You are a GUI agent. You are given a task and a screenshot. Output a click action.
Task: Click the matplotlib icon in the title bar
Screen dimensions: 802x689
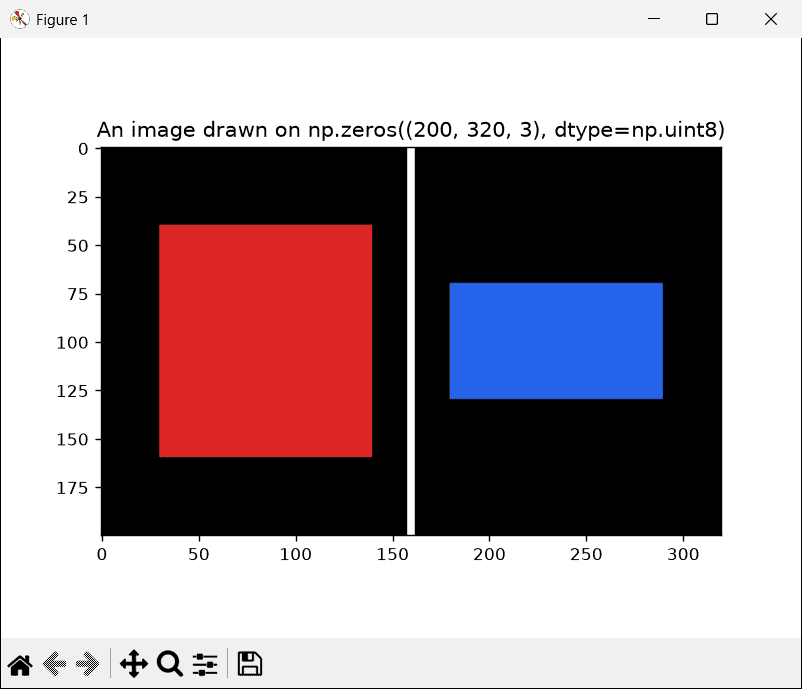tap(19, 19)
